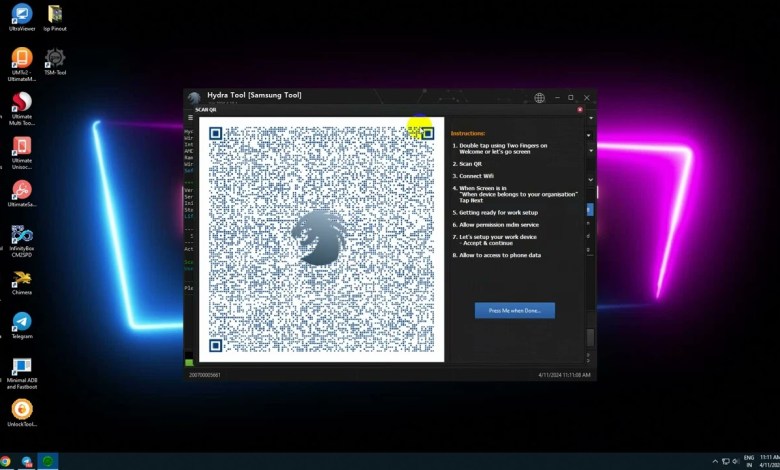The image size is (780, 470).
Task: Open UltraViewer desktop shortcut
Action: pos(21,15)
